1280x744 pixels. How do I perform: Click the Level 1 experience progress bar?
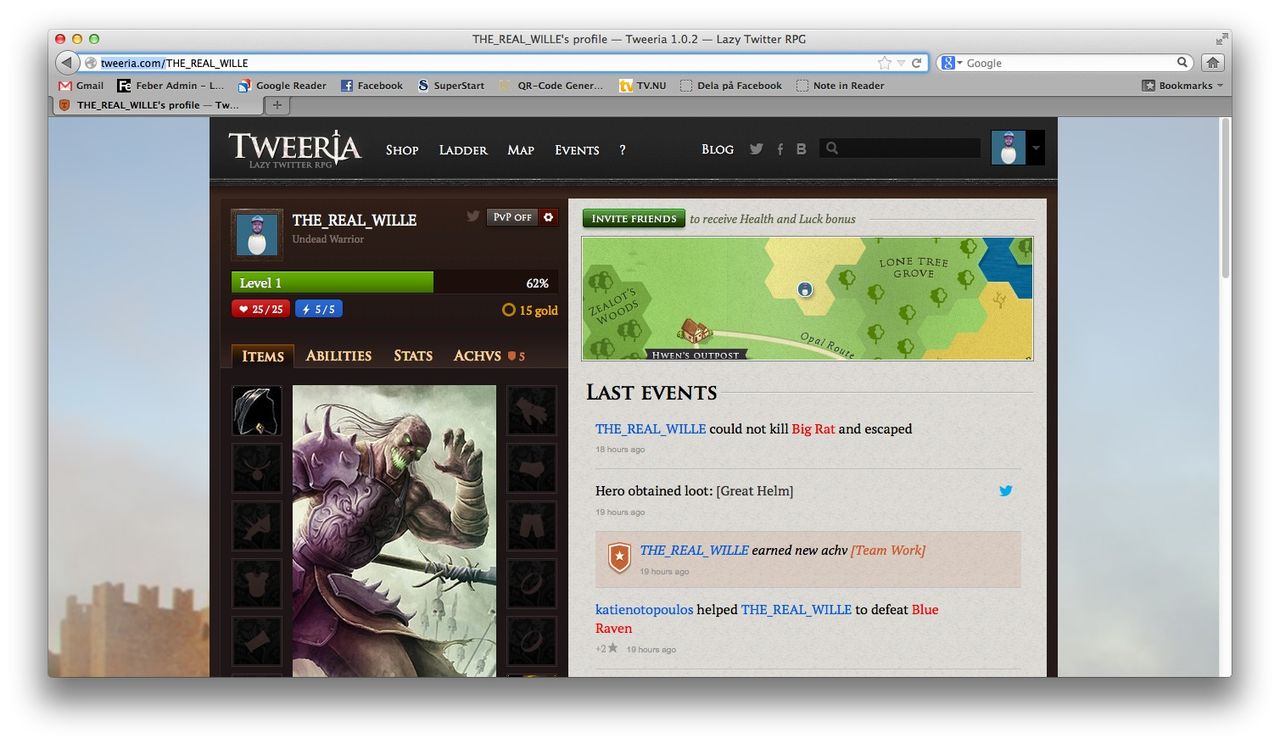pos(394,283)
